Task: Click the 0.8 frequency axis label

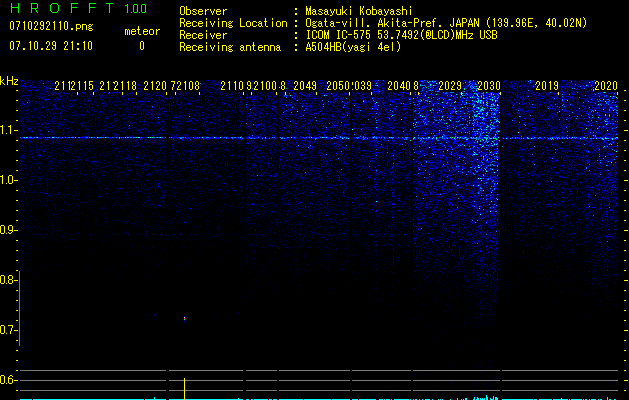Action: click(9, 280)
